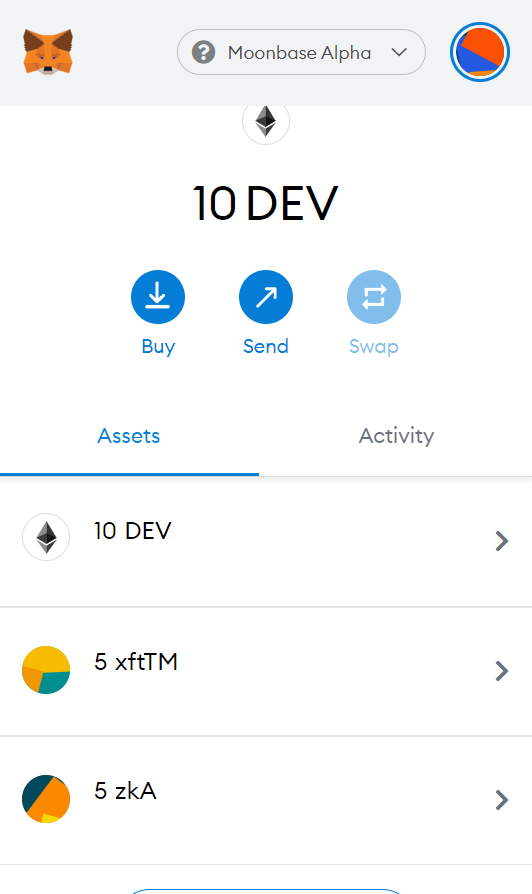Click the large 10 DEV balance
The height and width of the screenshot is (894, 532).
[266, 203]
